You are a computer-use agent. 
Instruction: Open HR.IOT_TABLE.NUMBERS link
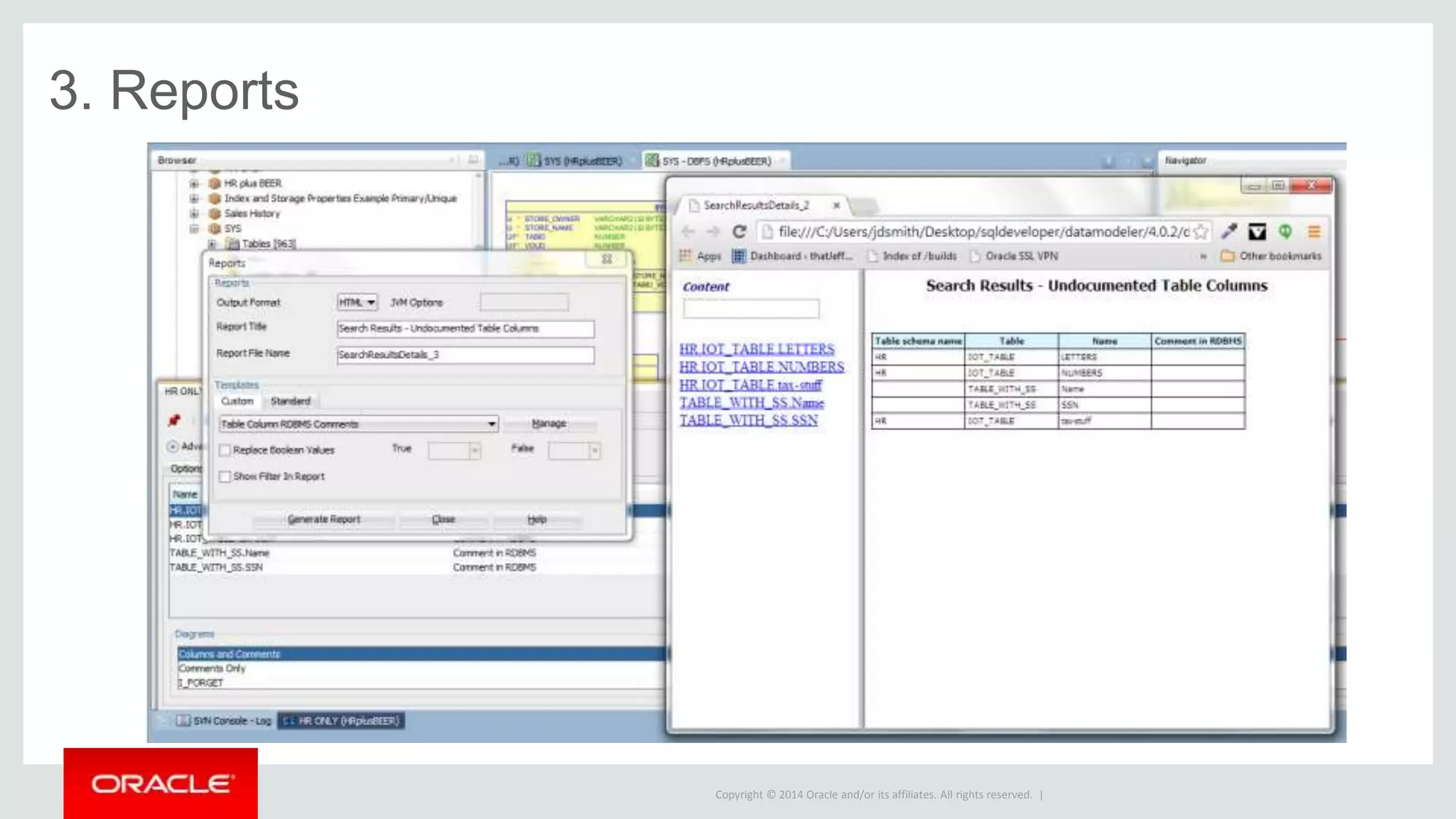[x=761, y=367]
